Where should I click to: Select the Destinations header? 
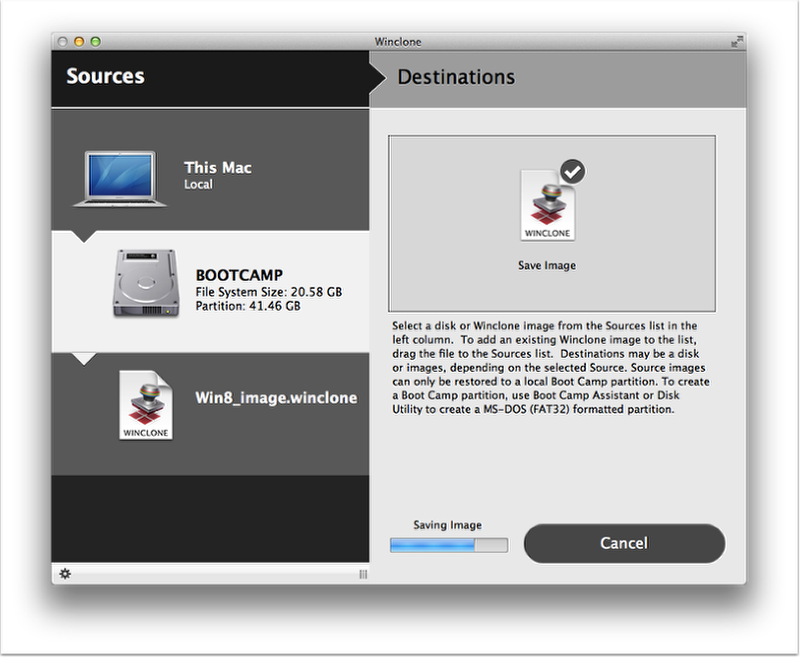tap(456, 77)
